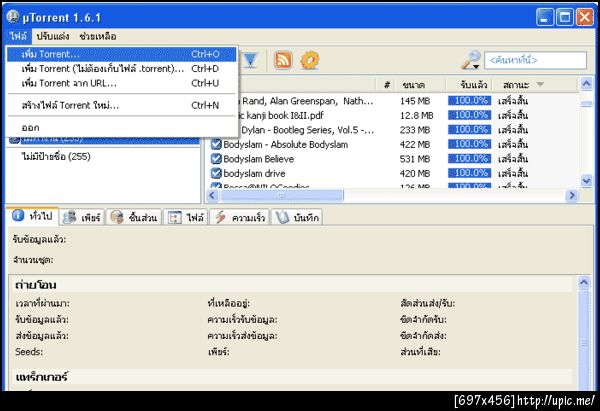Click the torrent list horizontal scrollbar thumb
This screenshot has width=600, height=411.
(282, 196)
